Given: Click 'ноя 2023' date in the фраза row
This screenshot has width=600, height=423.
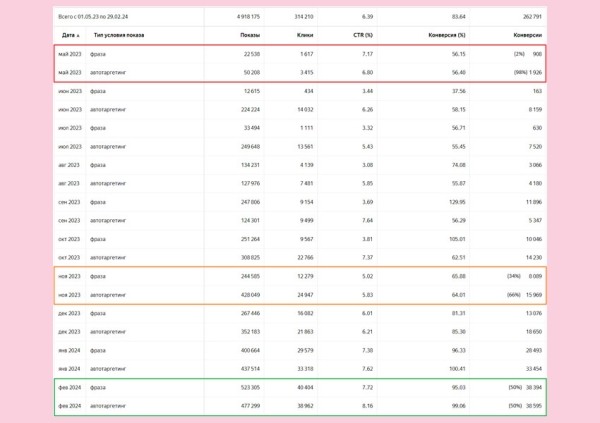Looking at the screenshot, I should point(69,276).
